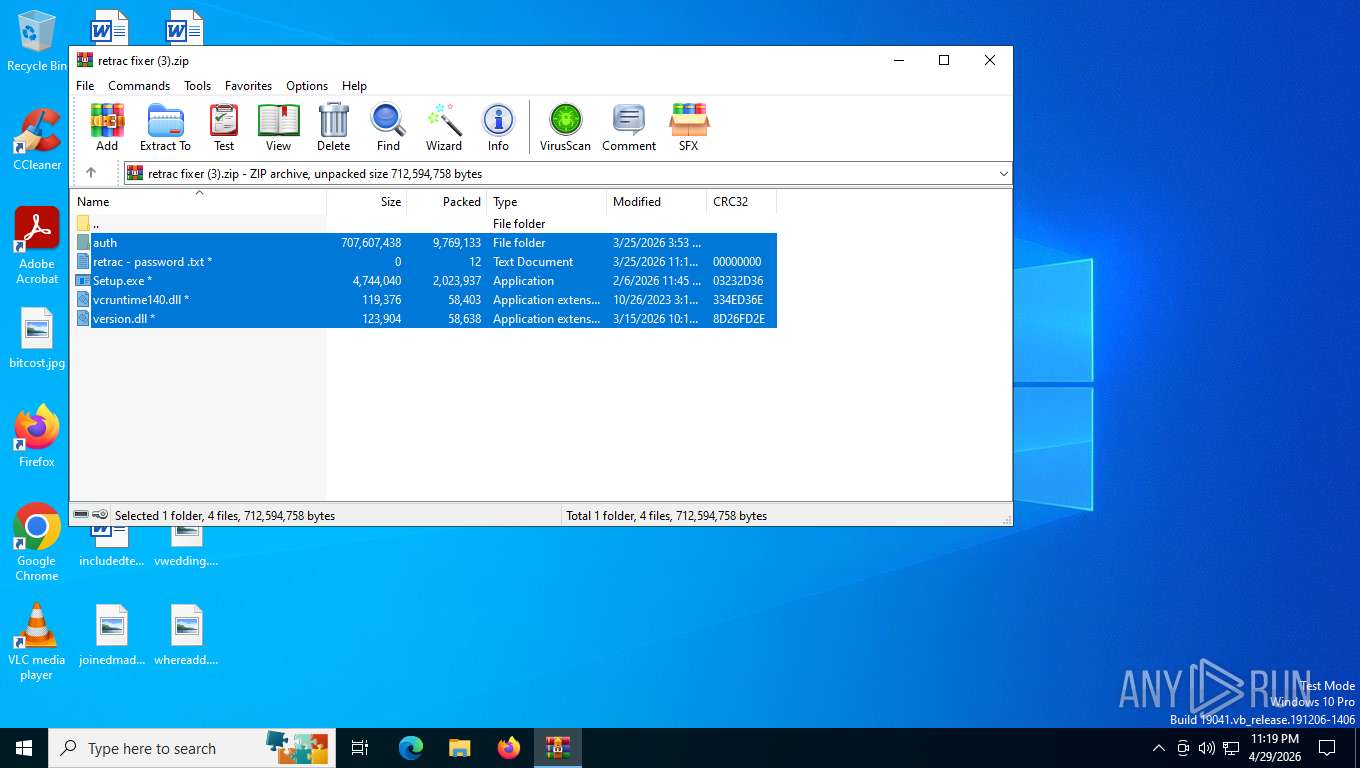The height and width of the screenshot is (768, 1360).
Task: Sort by the Name column header
Action: pyautogui.click(x=198, y=202)
